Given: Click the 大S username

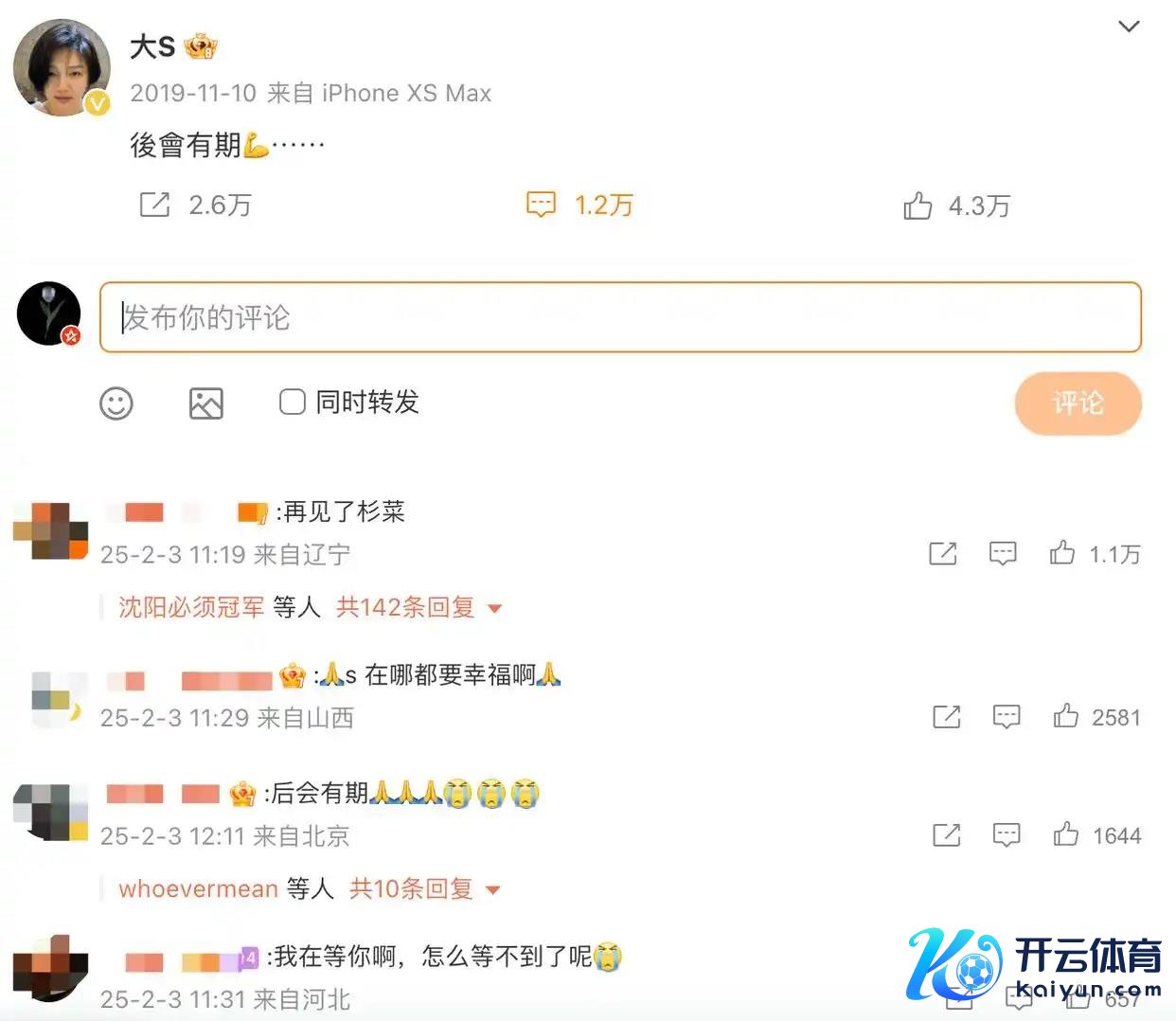Looking at the screenshot, I should click(152, 46).
